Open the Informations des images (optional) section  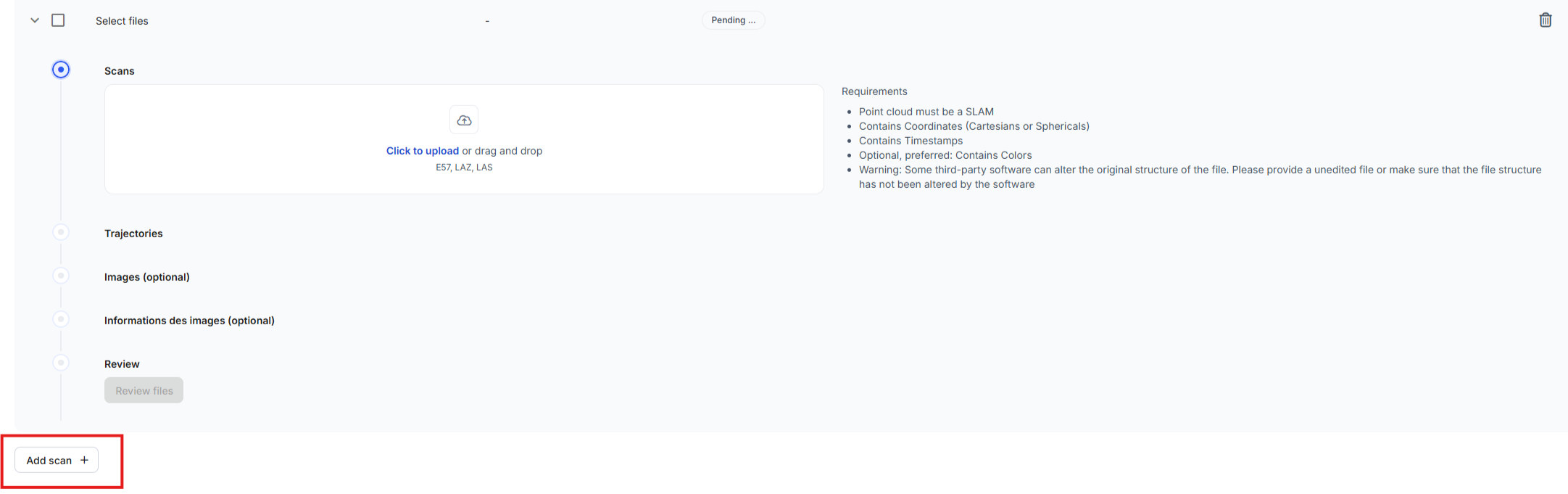pyautogui.click(x=189, y=321)
